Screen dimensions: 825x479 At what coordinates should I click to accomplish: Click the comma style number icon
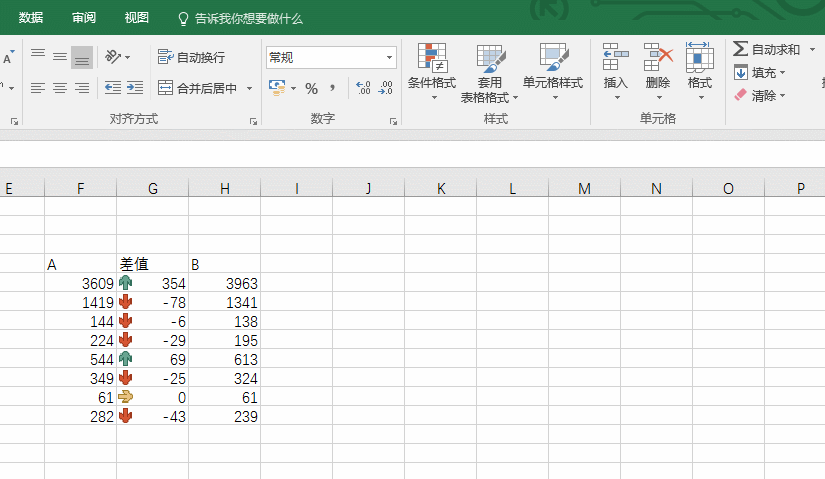tap(332, 89)
